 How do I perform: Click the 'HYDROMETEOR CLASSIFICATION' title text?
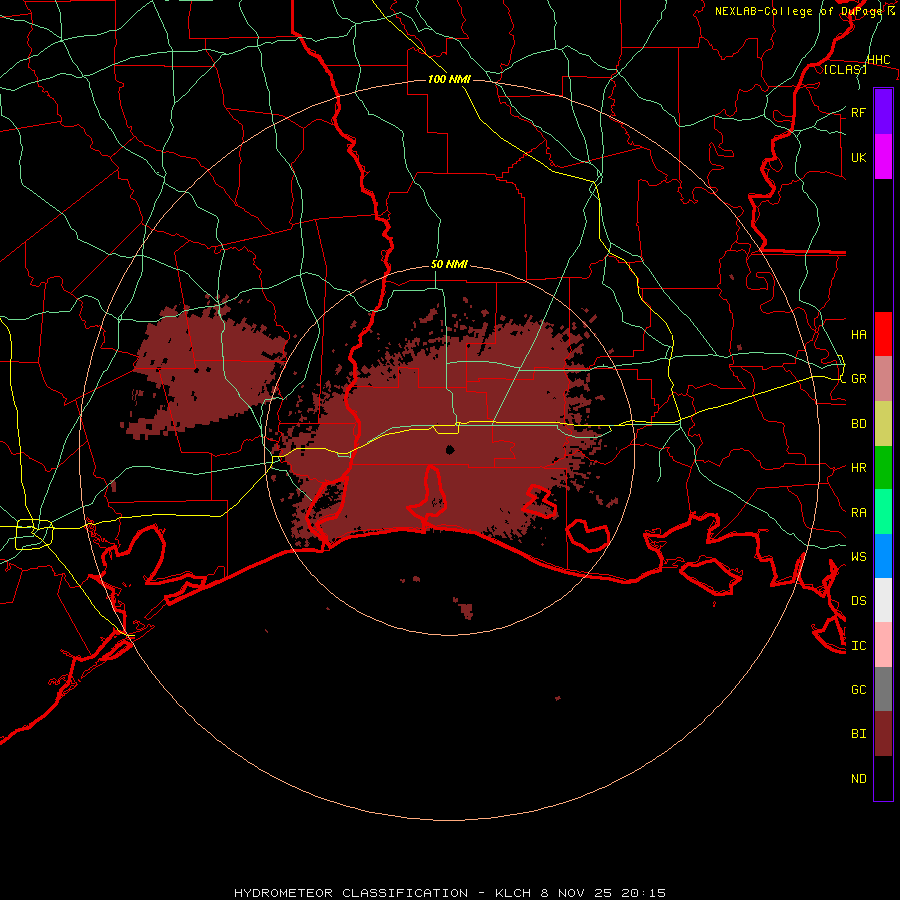pyautogui.click(x=351, y=893)
